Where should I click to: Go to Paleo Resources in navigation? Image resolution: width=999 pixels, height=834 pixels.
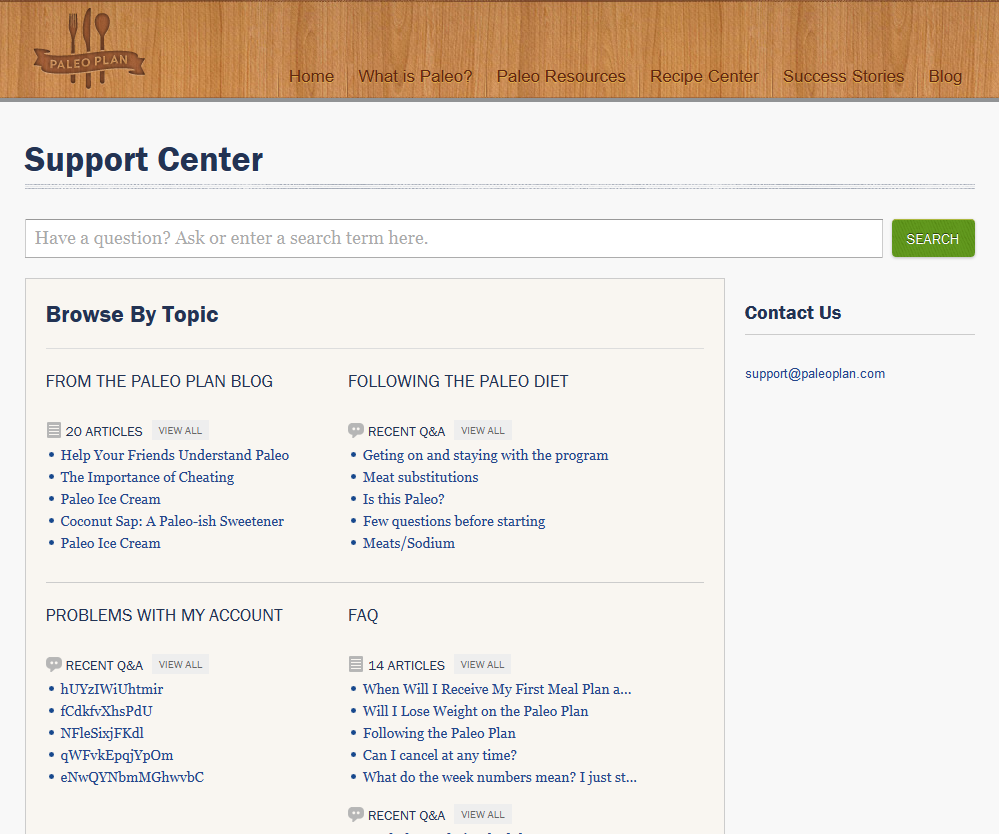point(561,76)
